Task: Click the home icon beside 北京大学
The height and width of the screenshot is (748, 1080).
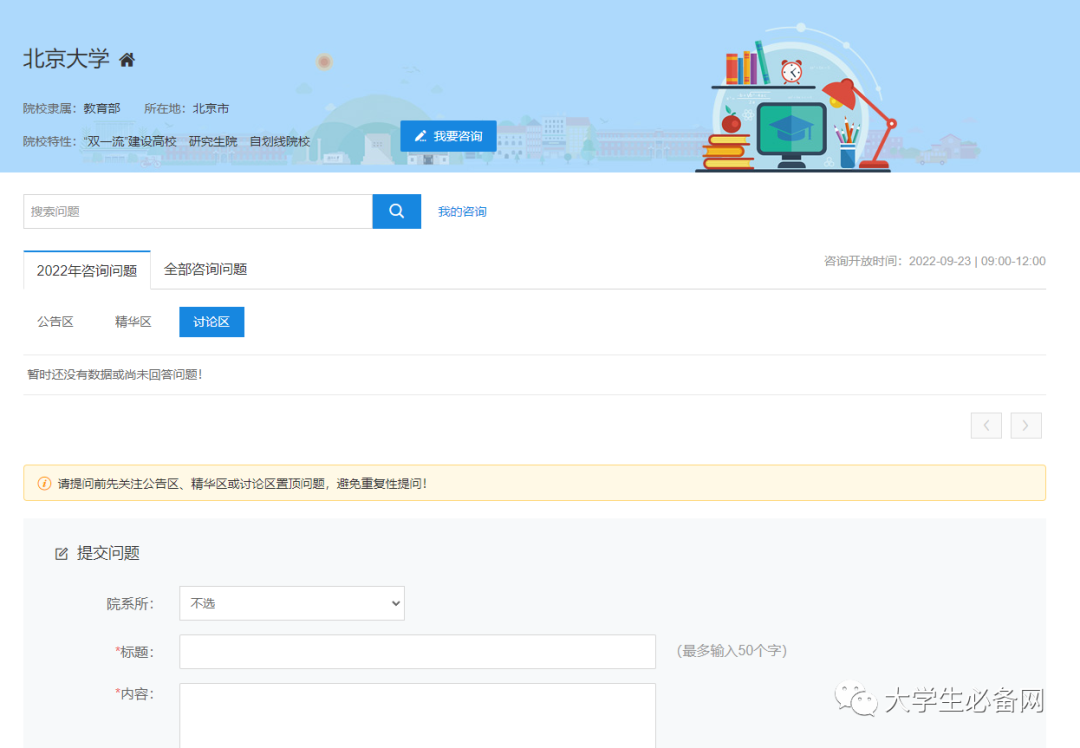Action: click(x=127, y=60)
